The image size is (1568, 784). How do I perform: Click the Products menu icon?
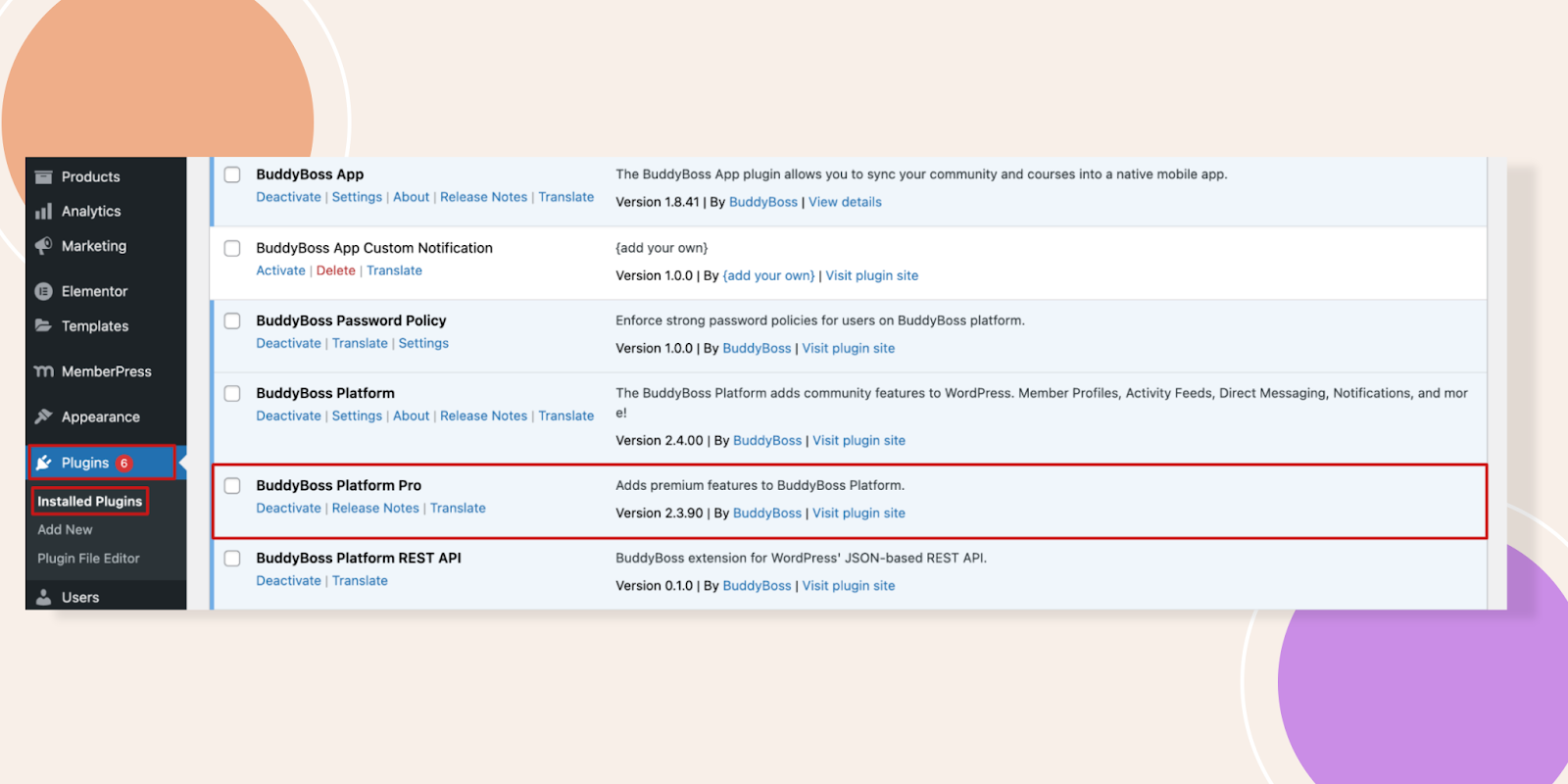tap(43, 177)
